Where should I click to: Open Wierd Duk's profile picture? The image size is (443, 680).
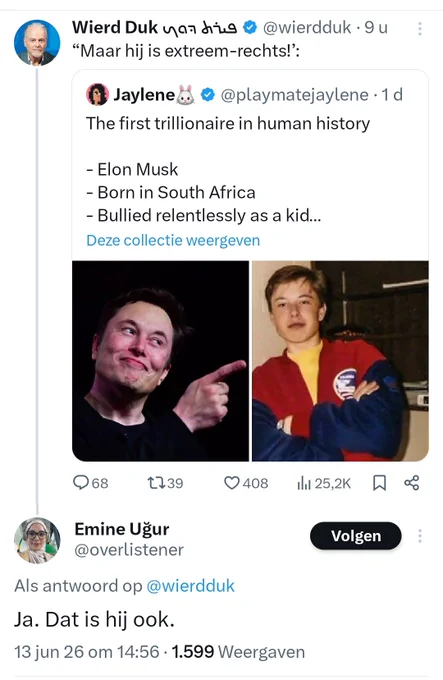[37, 42]
